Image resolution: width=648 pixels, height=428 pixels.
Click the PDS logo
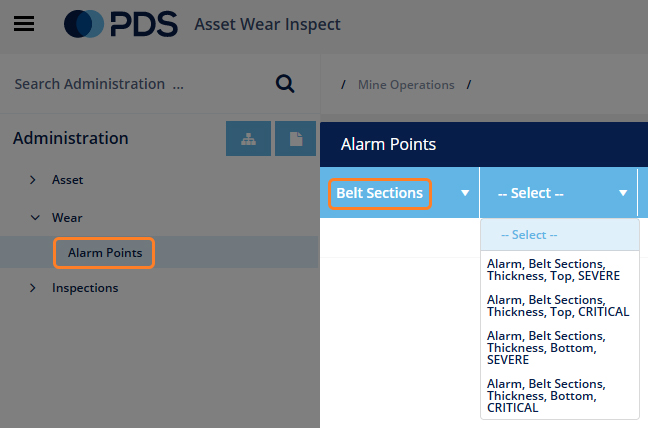(121, 24)
